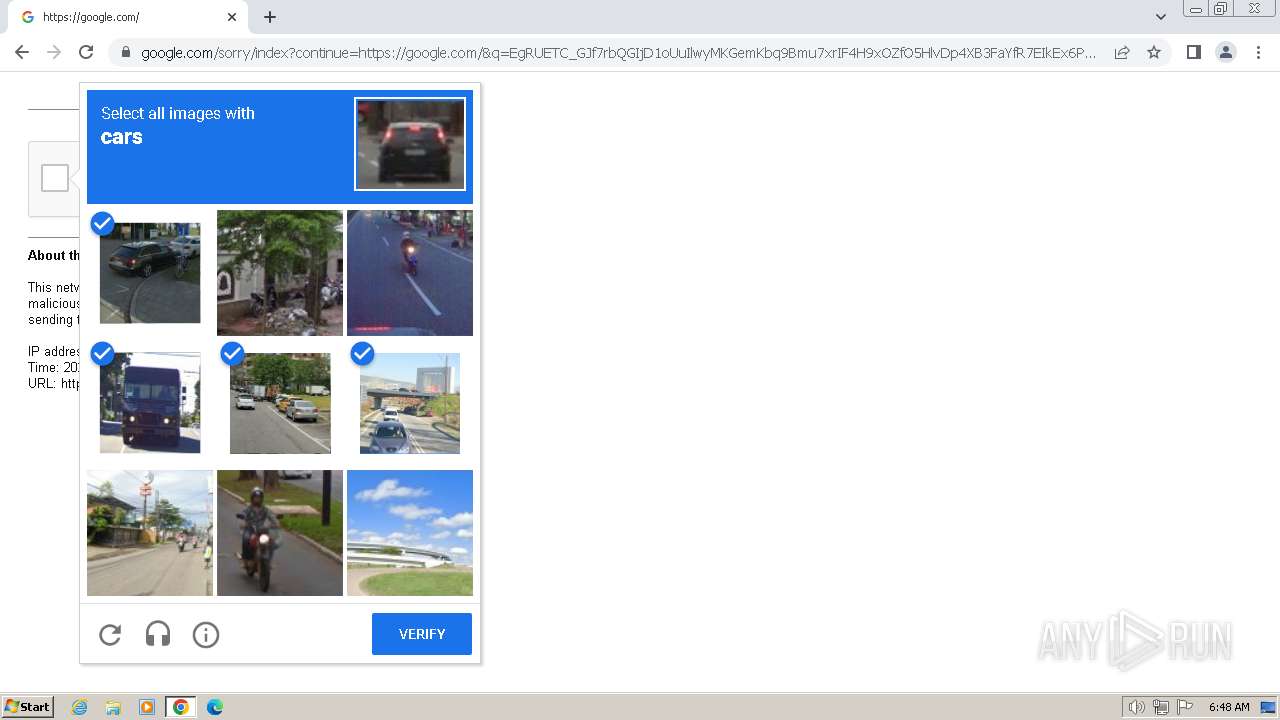Restore down the Chrome window
Screen dimensions: 1280x720
click(x=1221, y=8)
